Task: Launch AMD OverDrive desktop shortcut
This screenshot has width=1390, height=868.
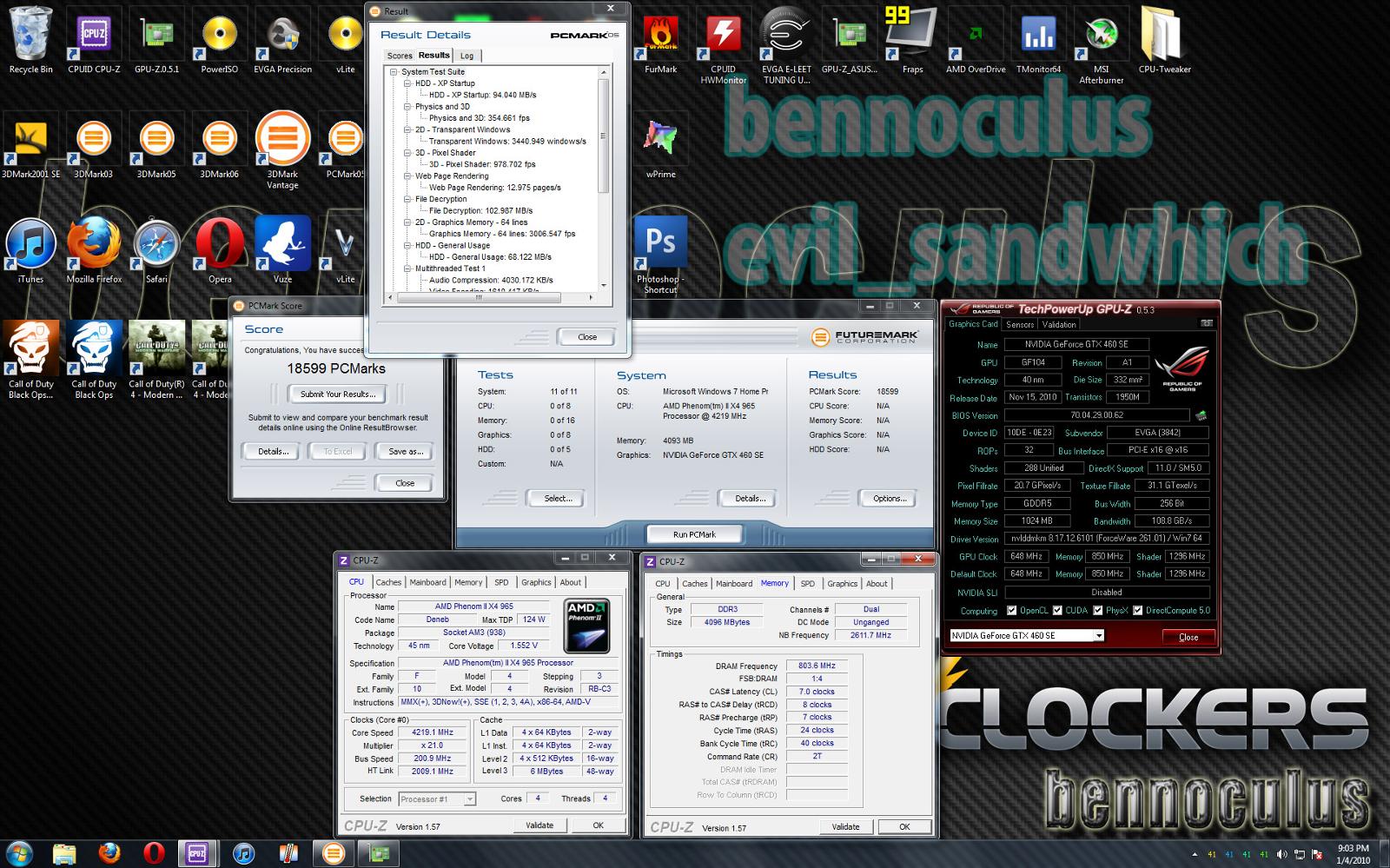Action: (976, 42)
